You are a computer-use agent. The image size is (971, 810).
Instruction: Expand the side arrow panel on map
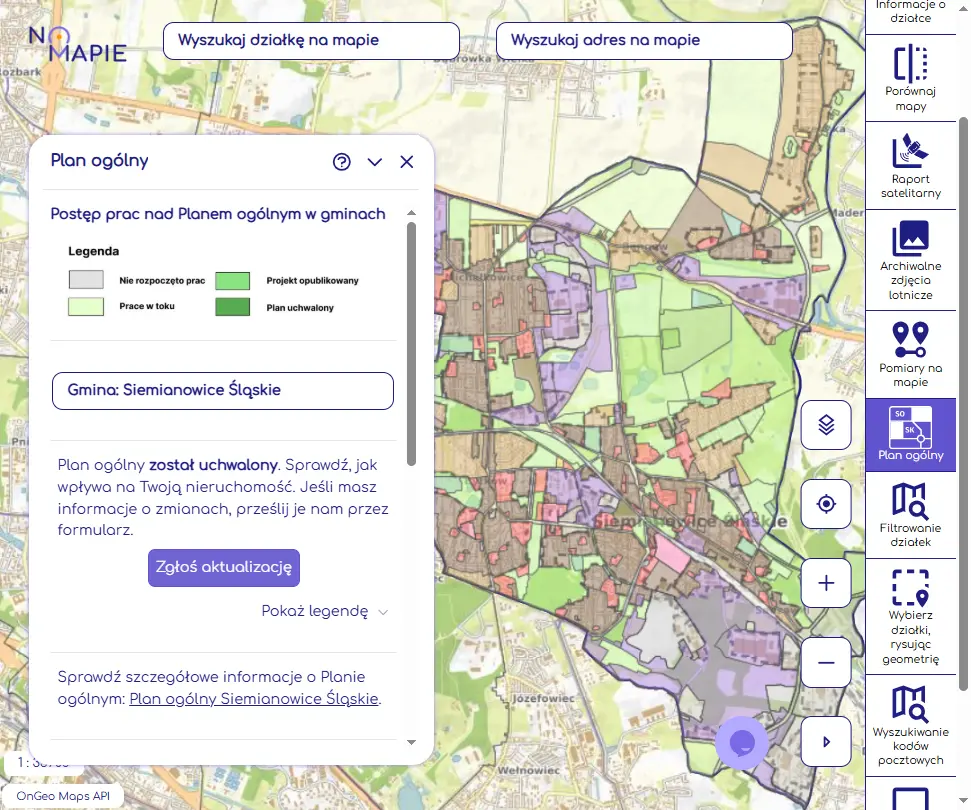[825, 741]
